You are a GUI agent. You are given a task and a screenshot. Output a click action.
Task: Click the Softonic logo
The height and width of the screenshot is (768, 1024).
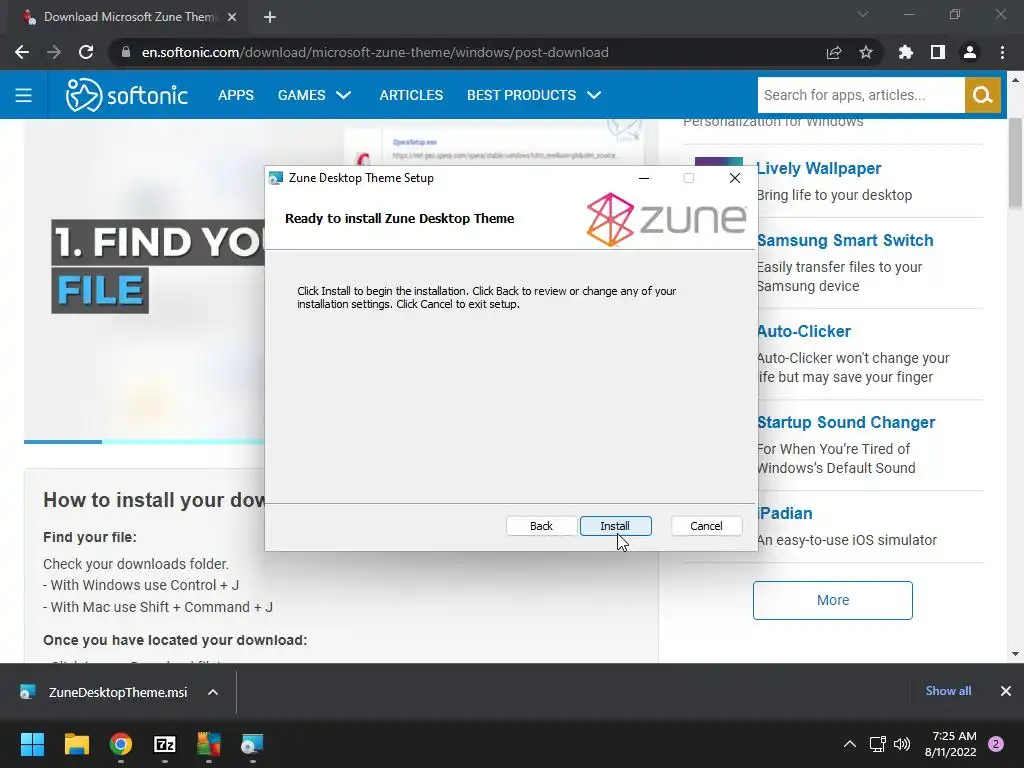point(127,95)
